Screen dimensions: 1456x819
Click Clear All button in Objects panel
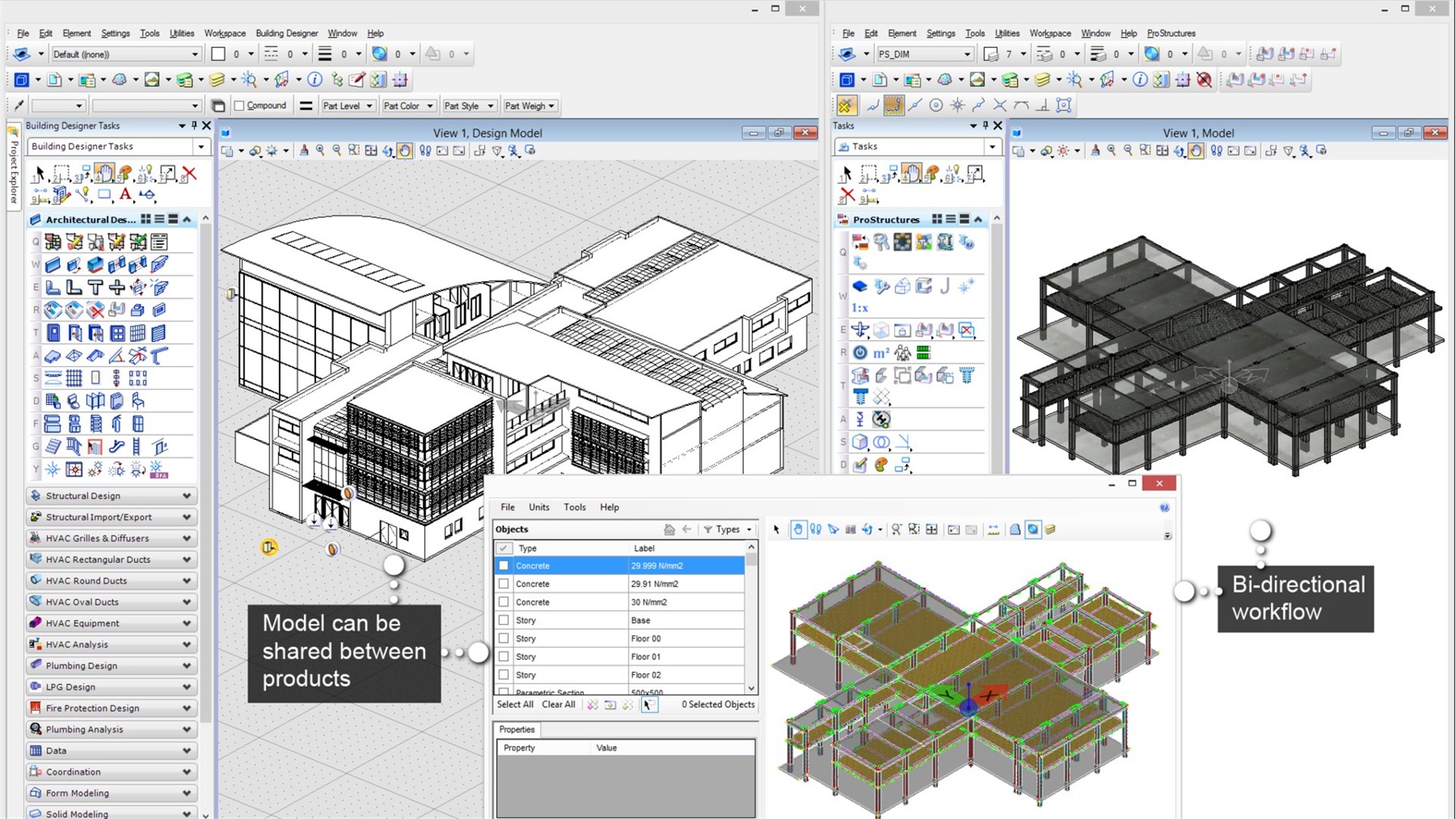click(x=558, y=704)
